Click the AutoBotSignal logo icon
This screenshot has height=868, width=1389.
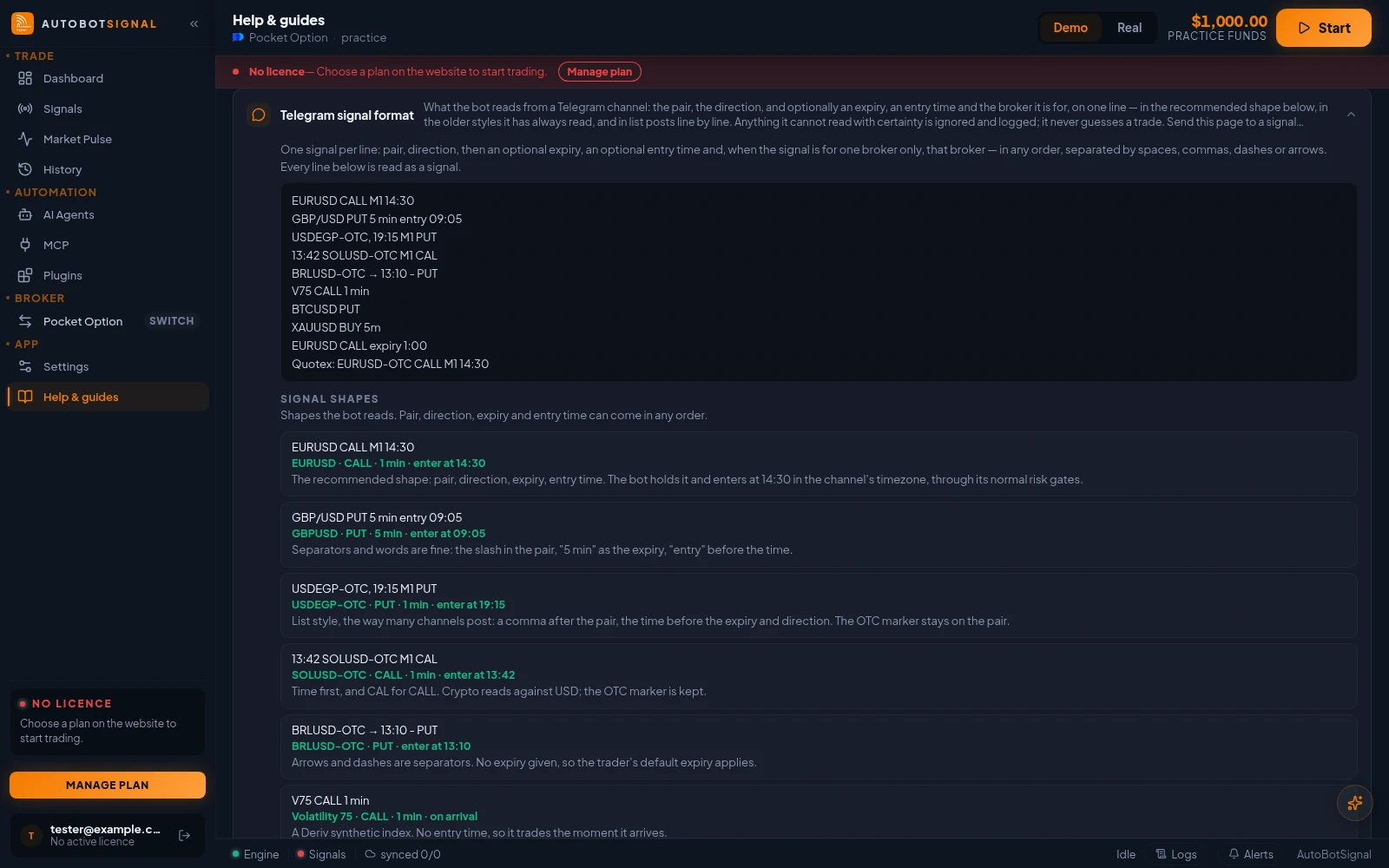pyautogui.click(x=23, y=23)
